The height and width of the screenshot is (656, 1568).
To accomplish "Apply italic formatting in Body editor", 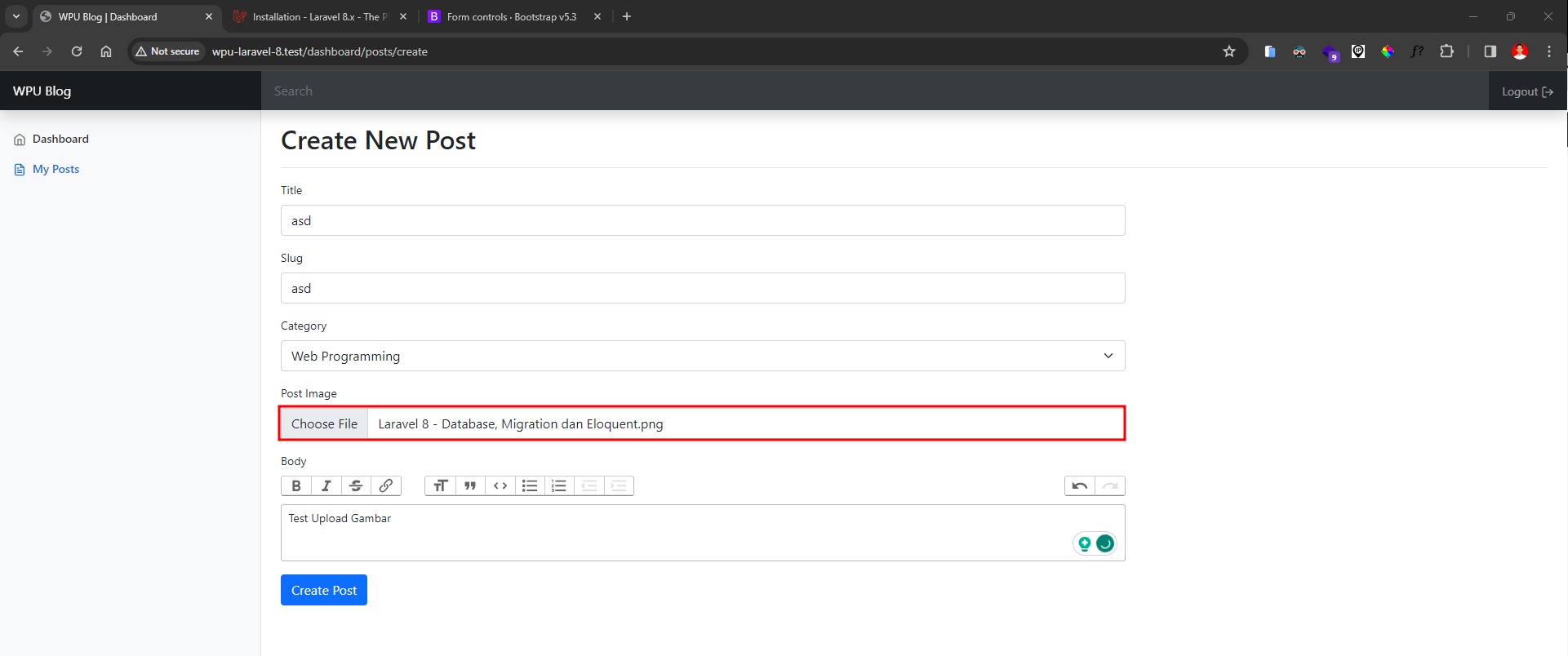I will coord(326,485).
